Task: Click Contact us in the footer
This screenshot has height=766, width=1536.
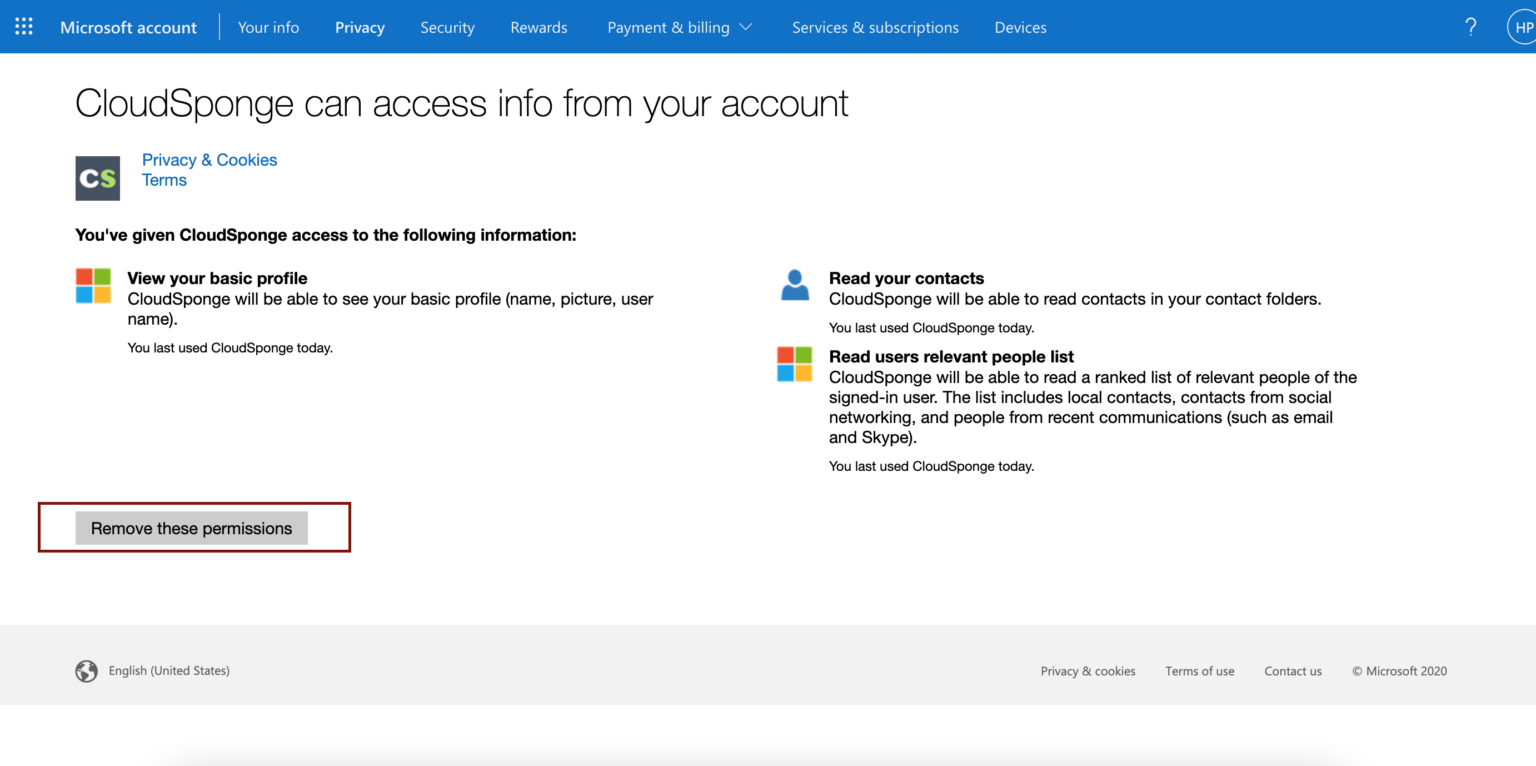Action: (x=1293, y=671)
